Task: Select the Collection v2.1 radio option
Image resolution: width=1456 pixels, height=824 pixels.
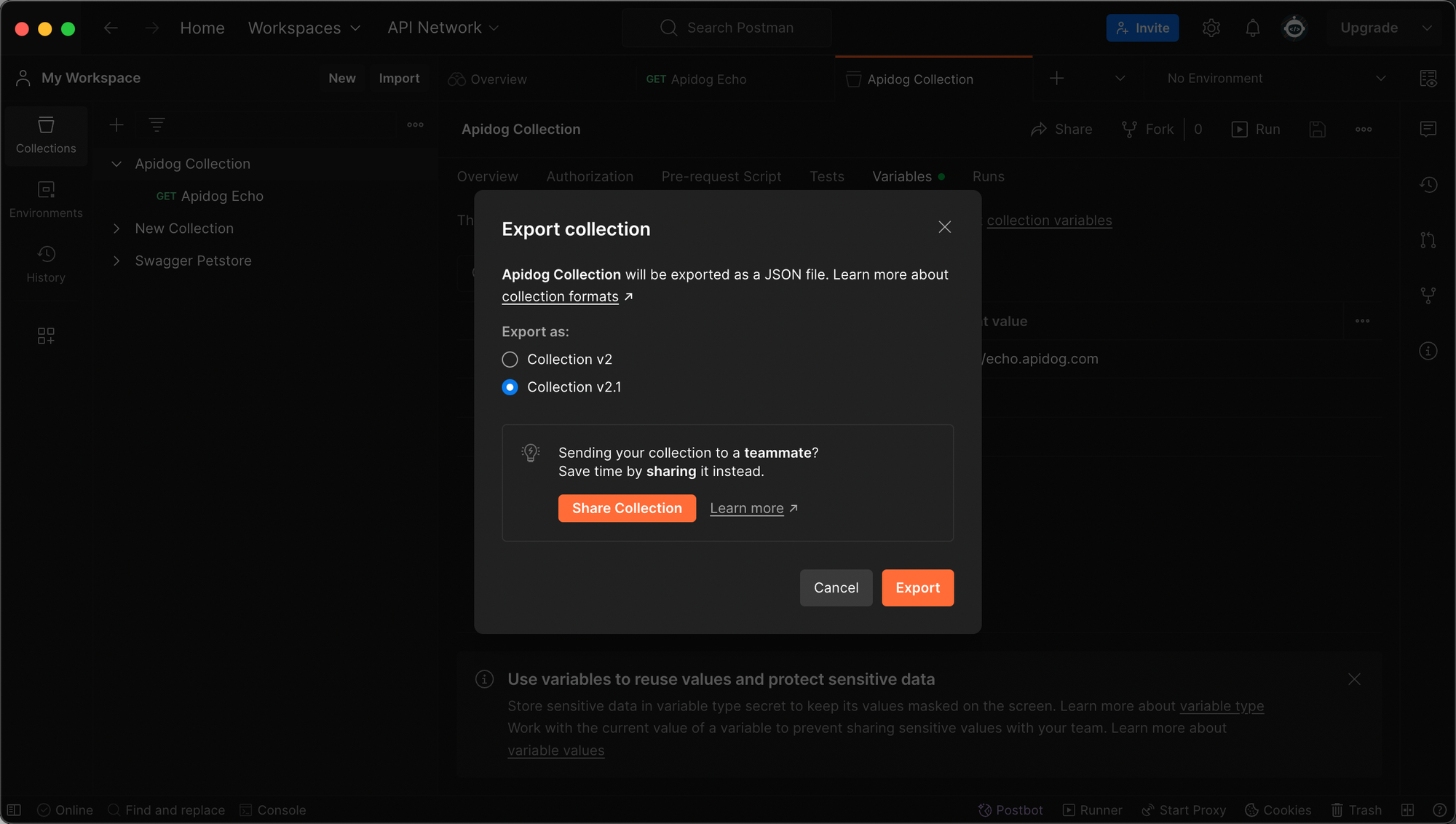Action: pos(510,387)
